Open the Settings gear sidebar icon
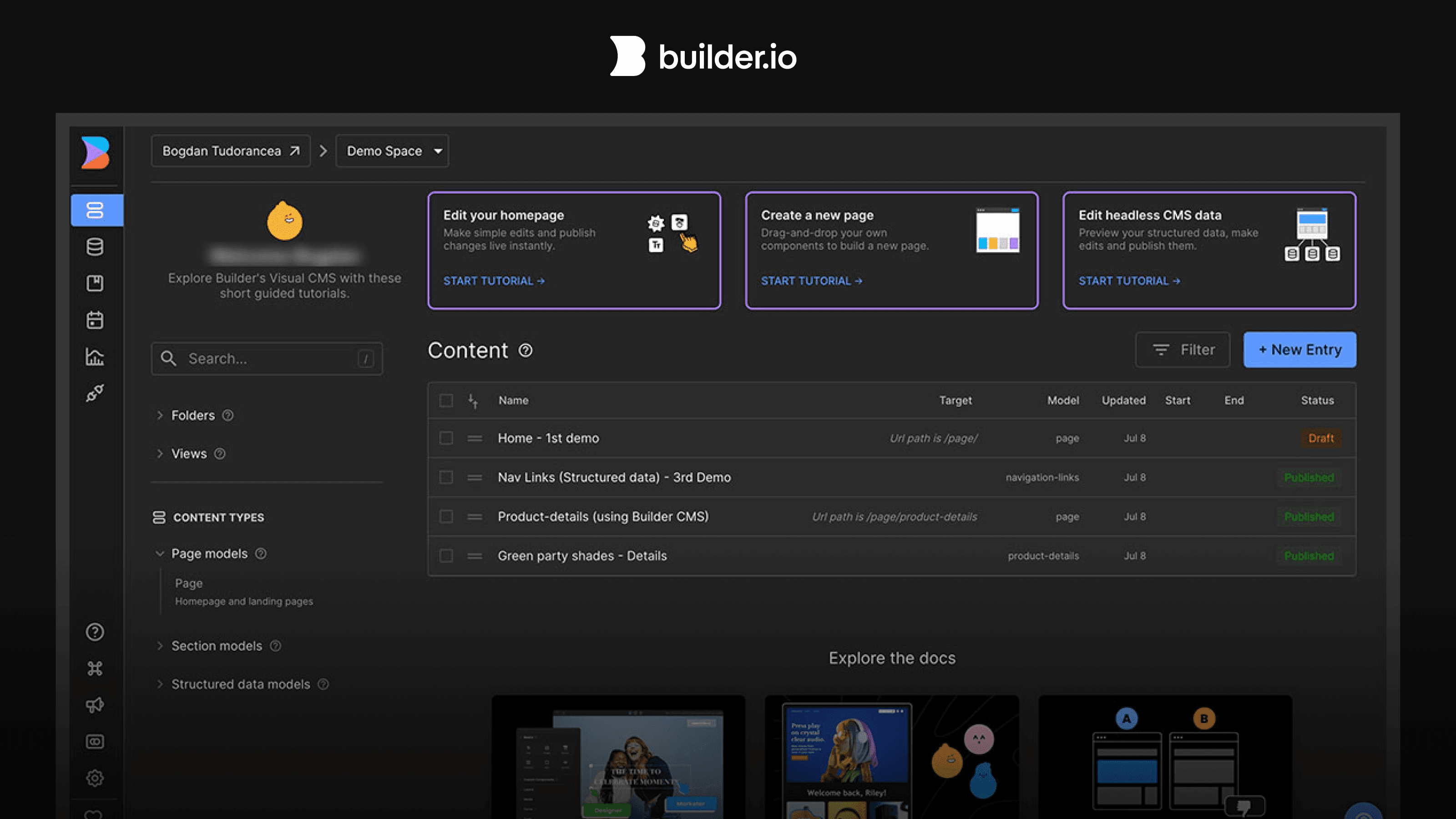The height and width of the screenshot is (819, 1456). point(94,779)
